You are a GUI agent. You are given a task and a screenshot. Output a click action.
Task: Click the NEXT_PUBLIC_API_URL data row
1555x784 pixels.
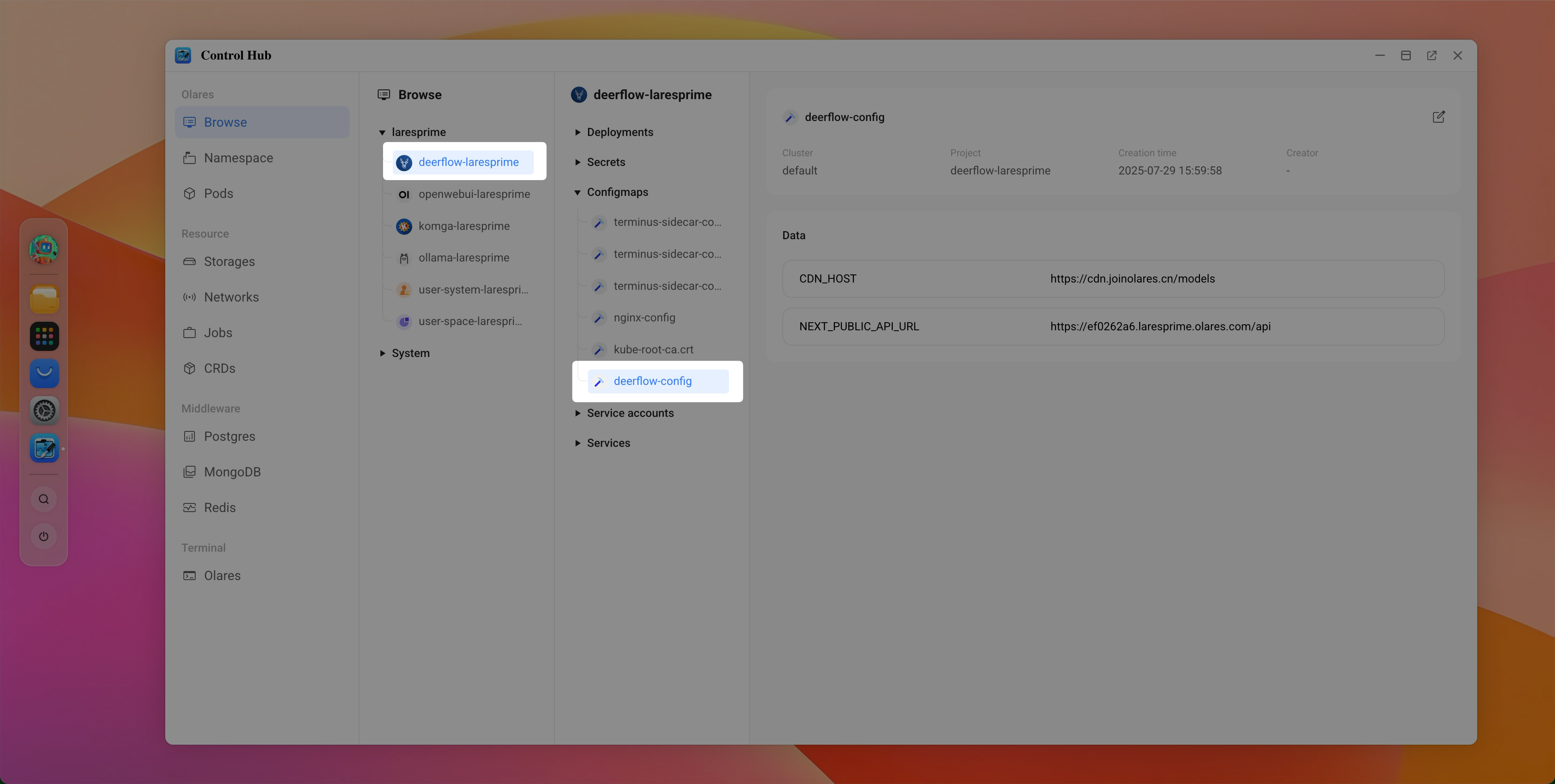[1112, 327]
